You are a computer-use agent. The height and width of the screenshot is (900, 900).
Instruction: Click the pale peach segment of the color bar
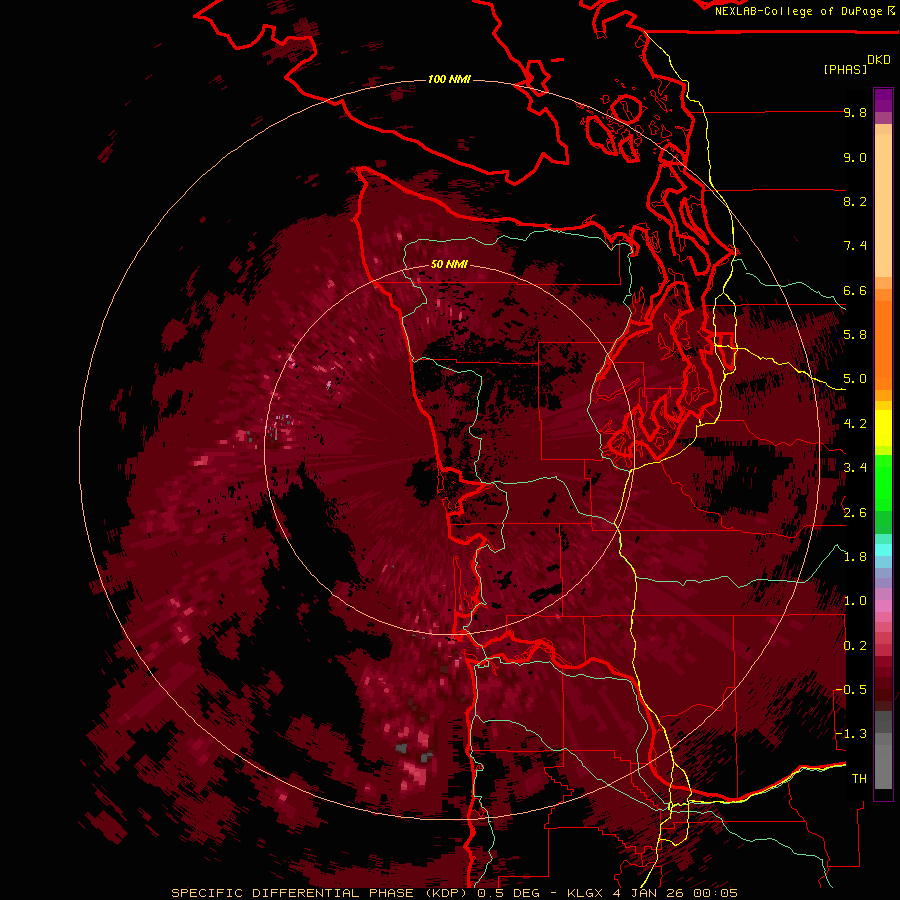point(883,207)
